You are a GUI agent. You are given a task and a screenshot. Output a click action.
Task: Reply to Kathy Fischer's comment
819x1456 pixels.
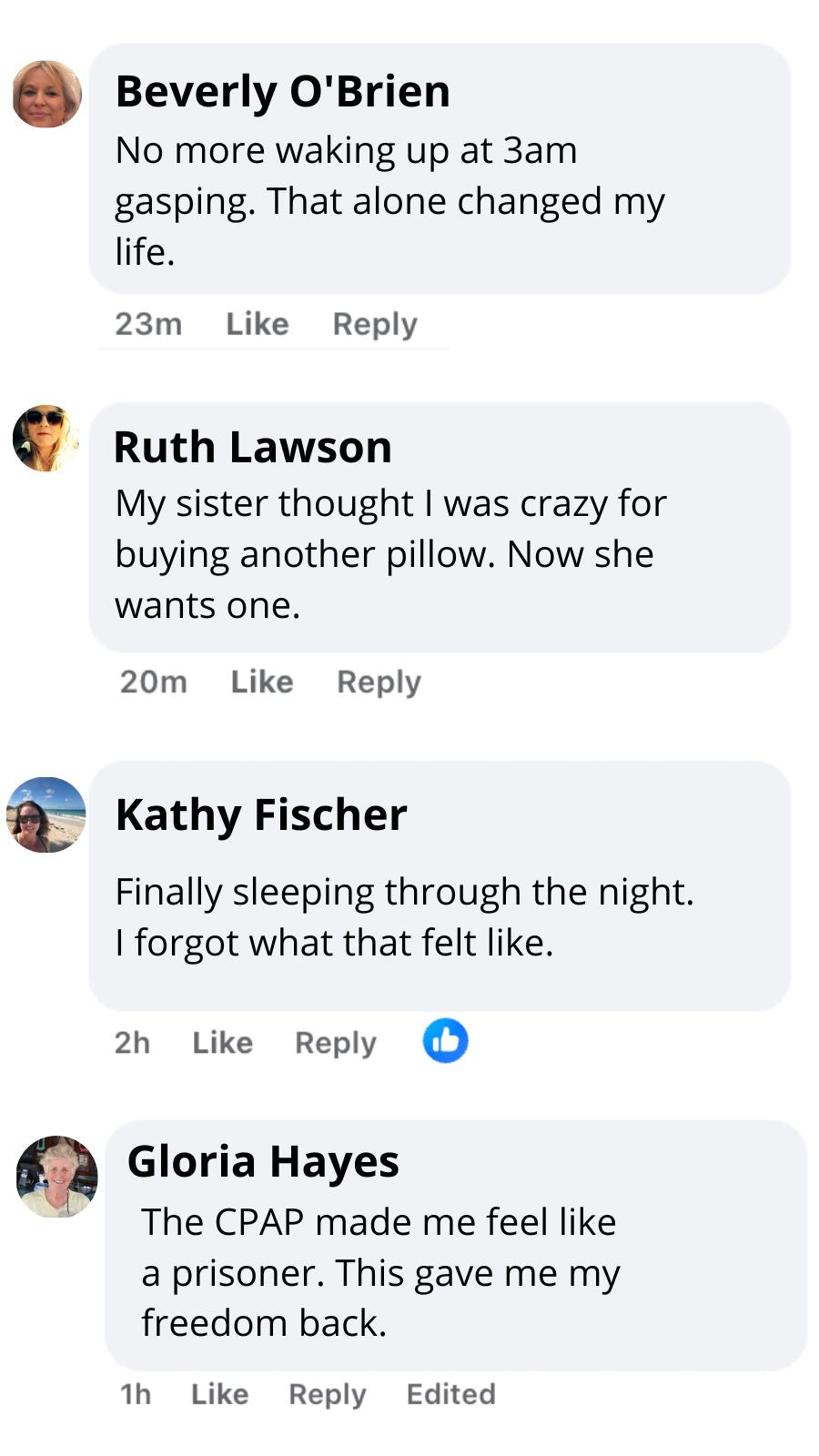[335, 1042]
